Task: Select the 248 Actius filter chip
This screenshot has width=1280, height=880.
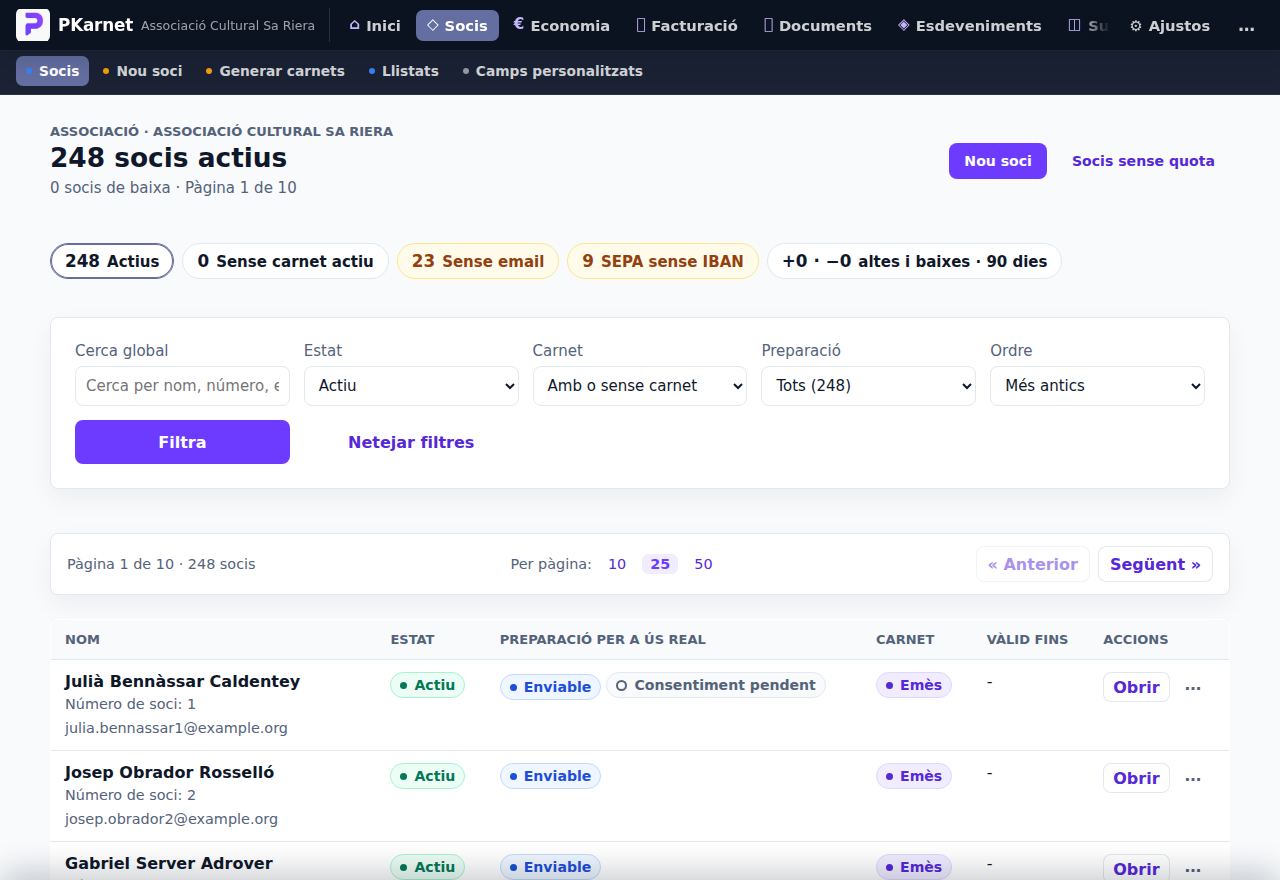Action: [x=112, y=261]
